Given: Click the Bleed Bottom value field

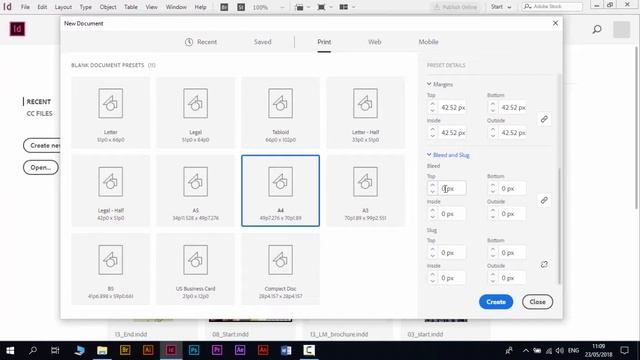Looking at the screenshot, I should (x=513, y=189).
